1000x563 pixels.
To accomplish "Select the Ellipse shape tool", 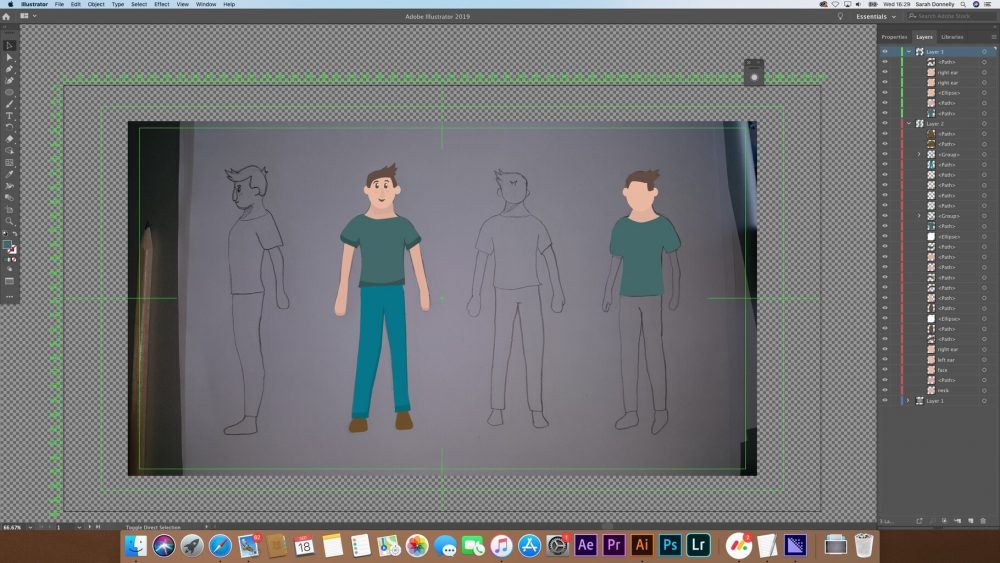I will (10, 92).
